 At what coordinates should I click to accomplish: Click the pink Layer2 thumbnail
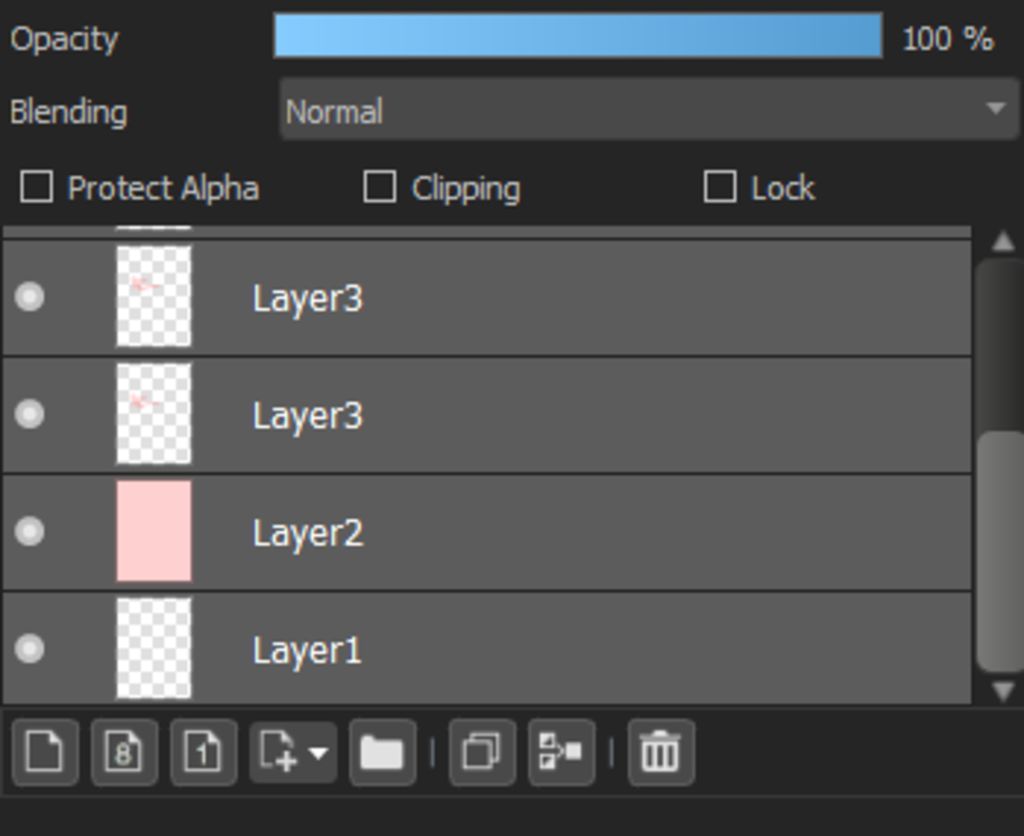[154, 531]
